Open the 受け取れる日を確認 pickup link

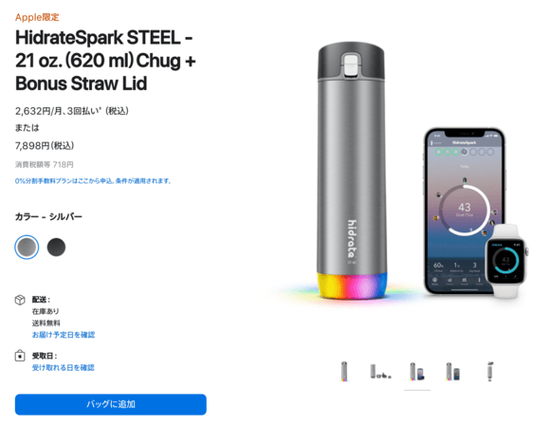point(63,367)
